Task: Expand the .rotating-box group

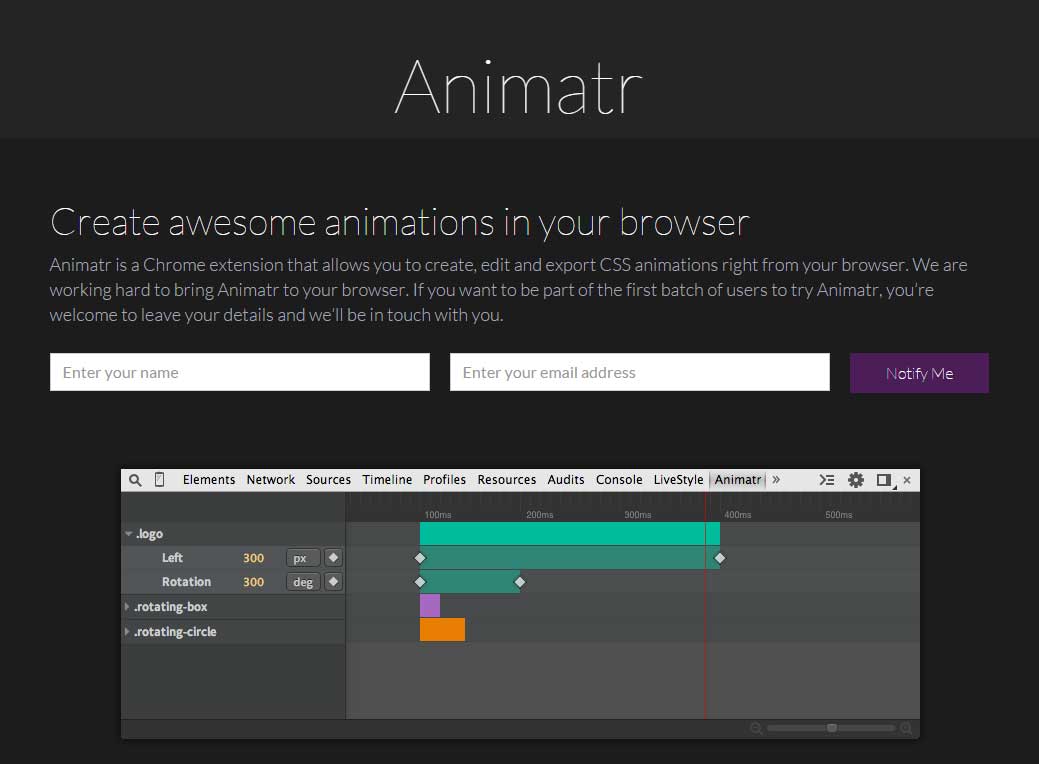Action: 127,606
